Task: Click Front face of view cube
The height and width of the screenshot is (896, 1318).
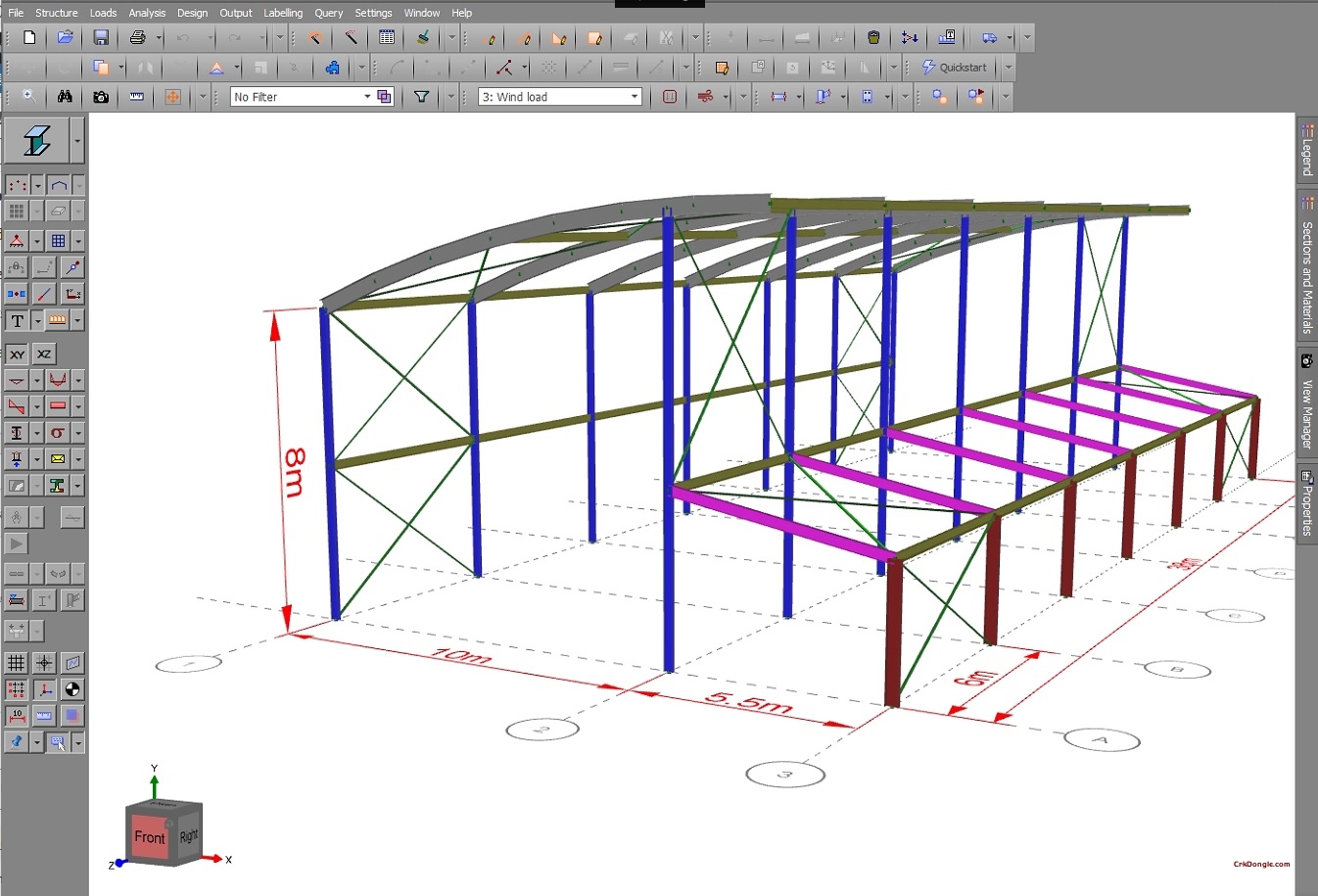Action: tap(150, 837)
